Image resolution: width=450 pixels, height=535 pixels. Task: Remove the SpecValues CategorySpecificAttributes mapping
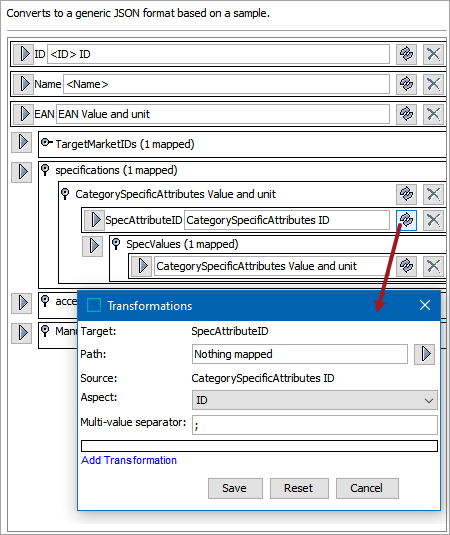[x=433, y=266]
